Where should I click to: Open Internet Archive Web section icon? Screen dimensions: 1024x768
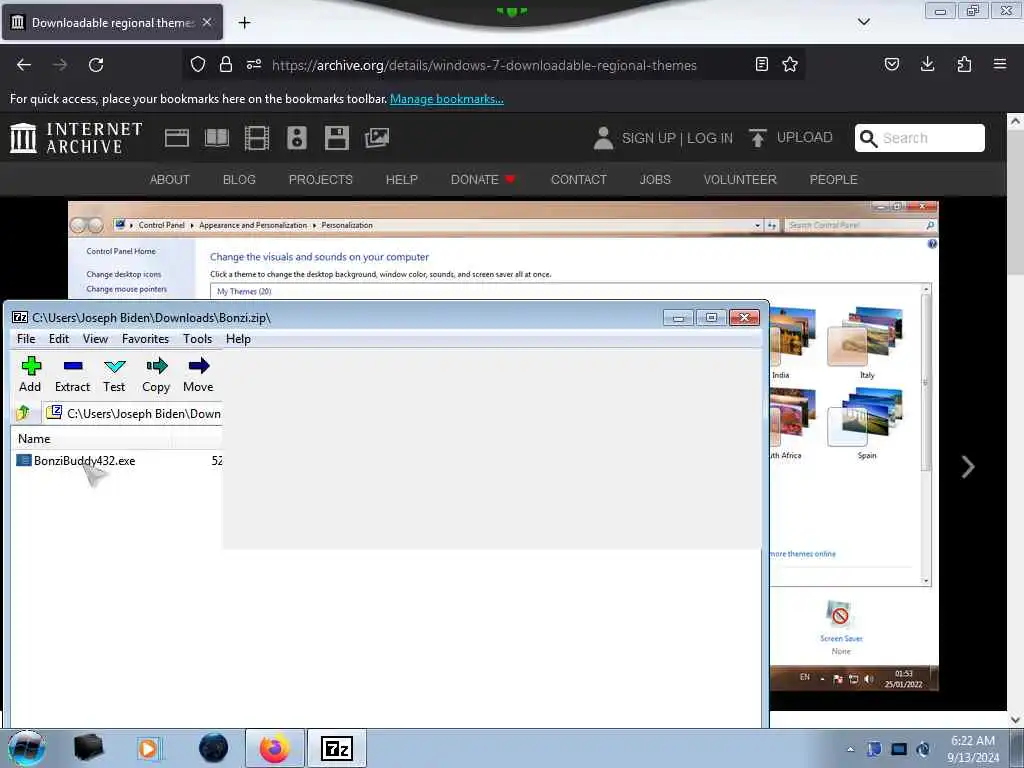[176, 138]
